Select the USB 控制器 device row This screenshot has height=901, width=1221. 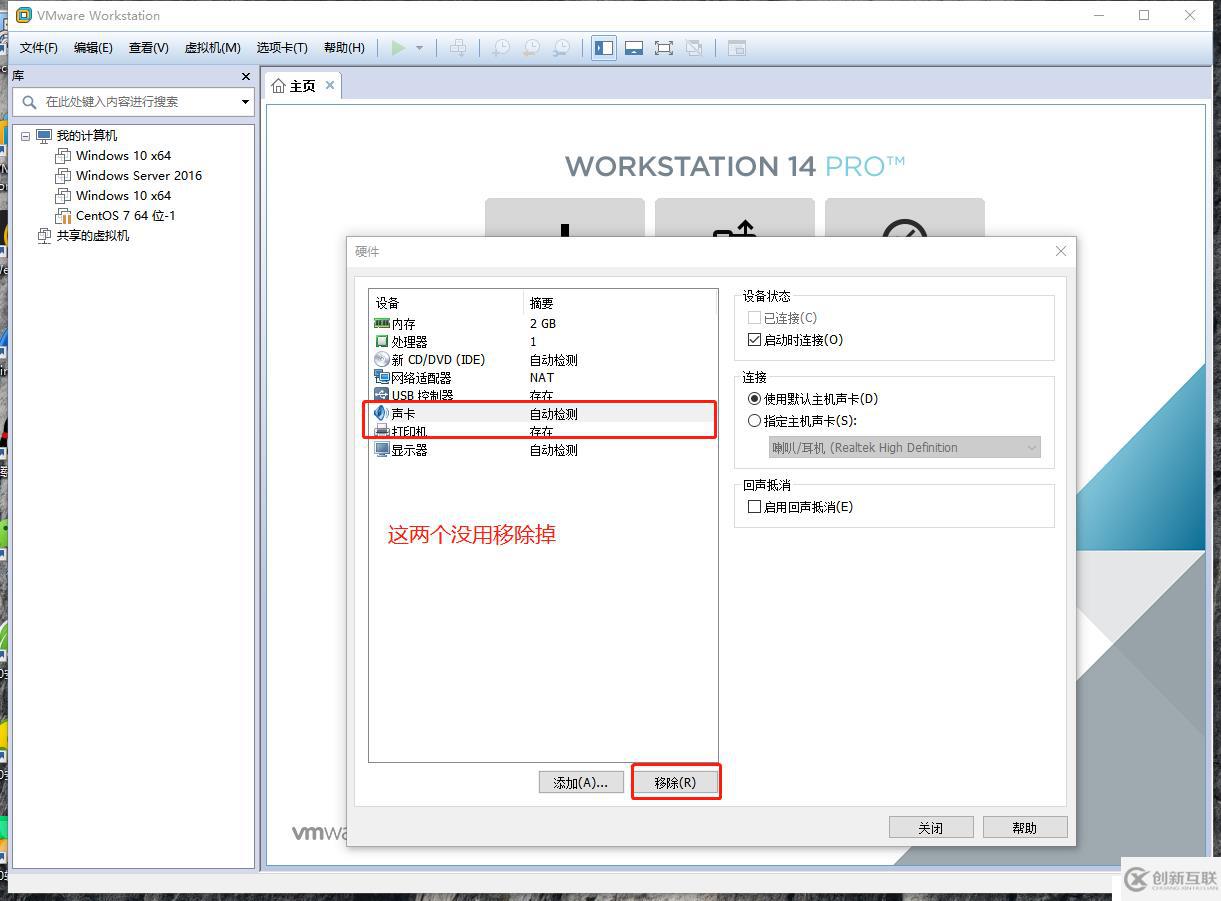pyautogui.click(x=543, y=396)
